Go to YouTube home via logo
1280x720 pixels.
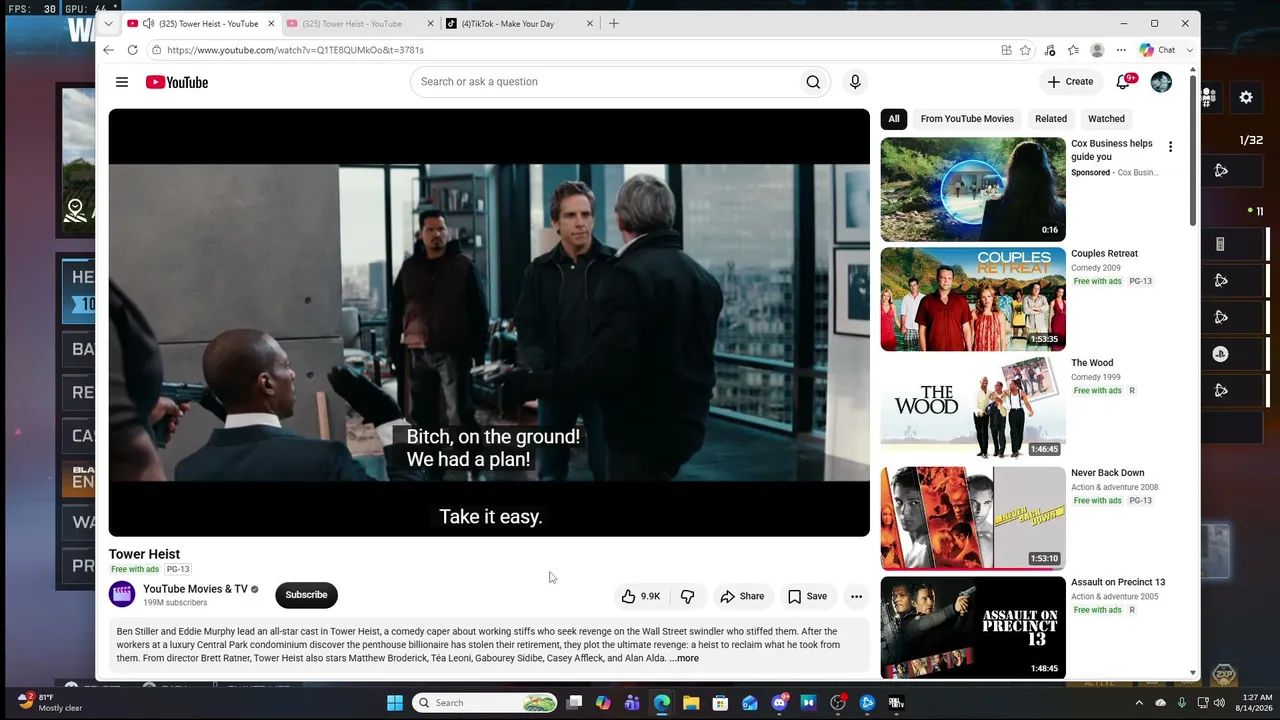(x=177, y=82)
